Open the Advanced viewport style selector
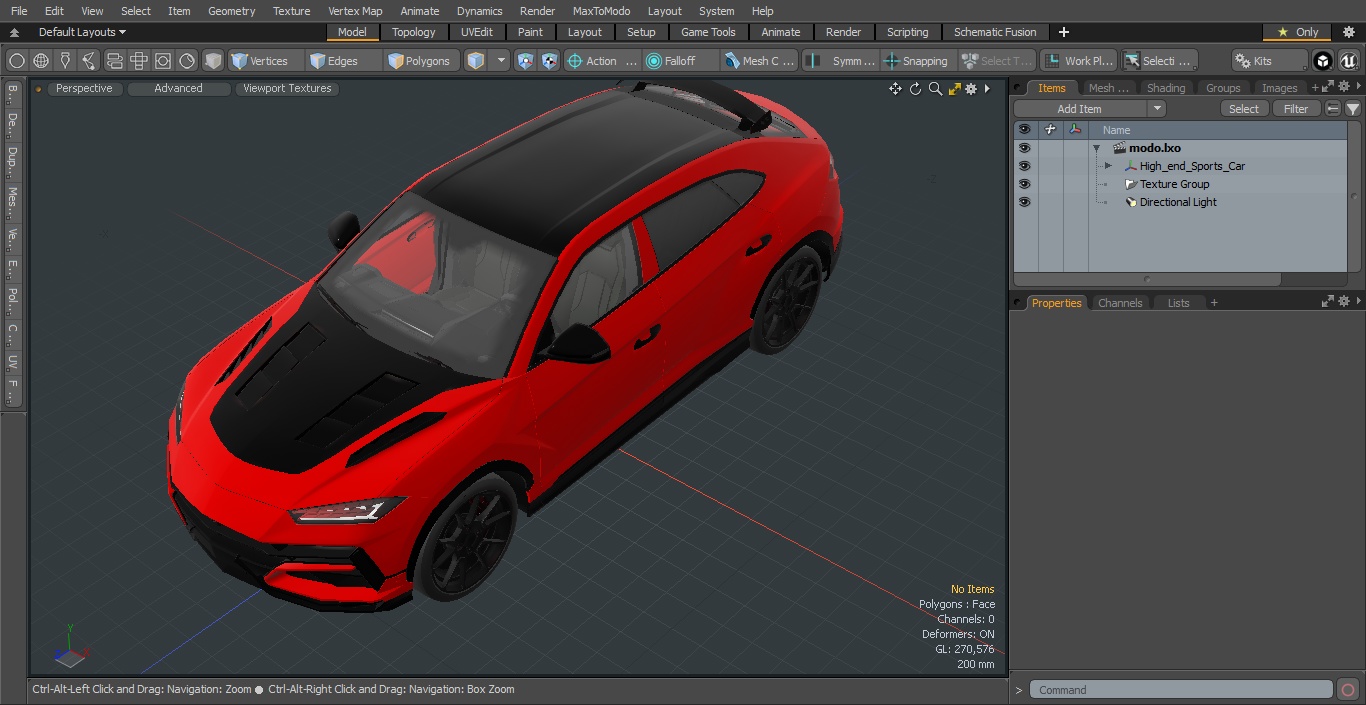1366x705 pixels. tap(178, 88)
